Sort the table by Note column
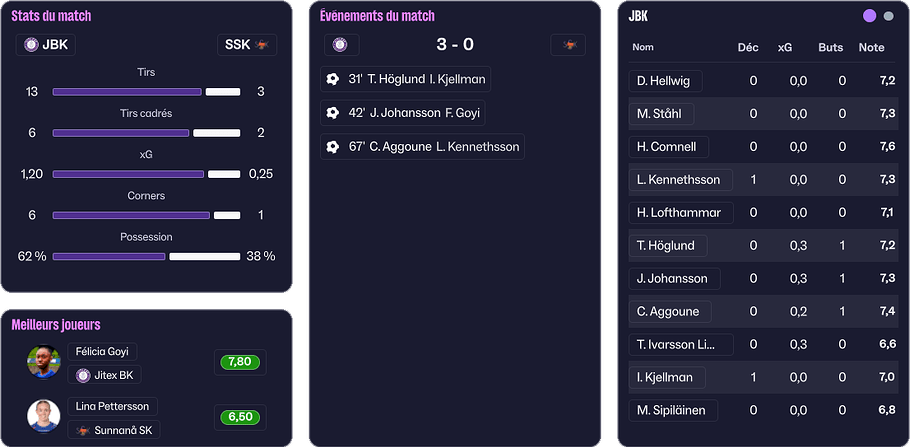The image size is (910, 447). tap(871, 47)
